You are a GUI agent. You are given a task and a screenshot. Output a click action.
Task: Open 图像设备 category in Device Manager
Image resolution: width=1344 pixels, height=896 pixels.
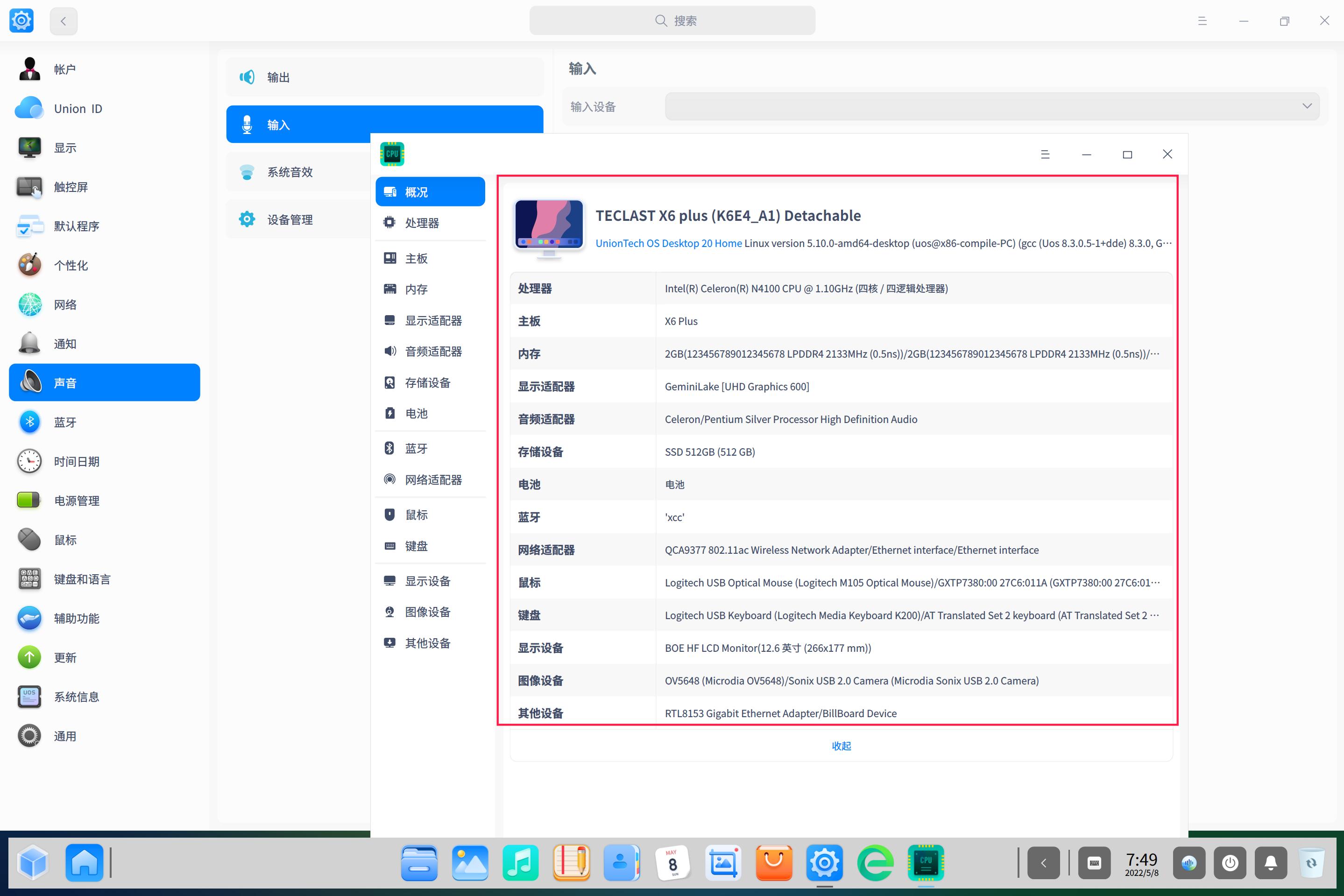pyautogui.click(x=426, y=612)
